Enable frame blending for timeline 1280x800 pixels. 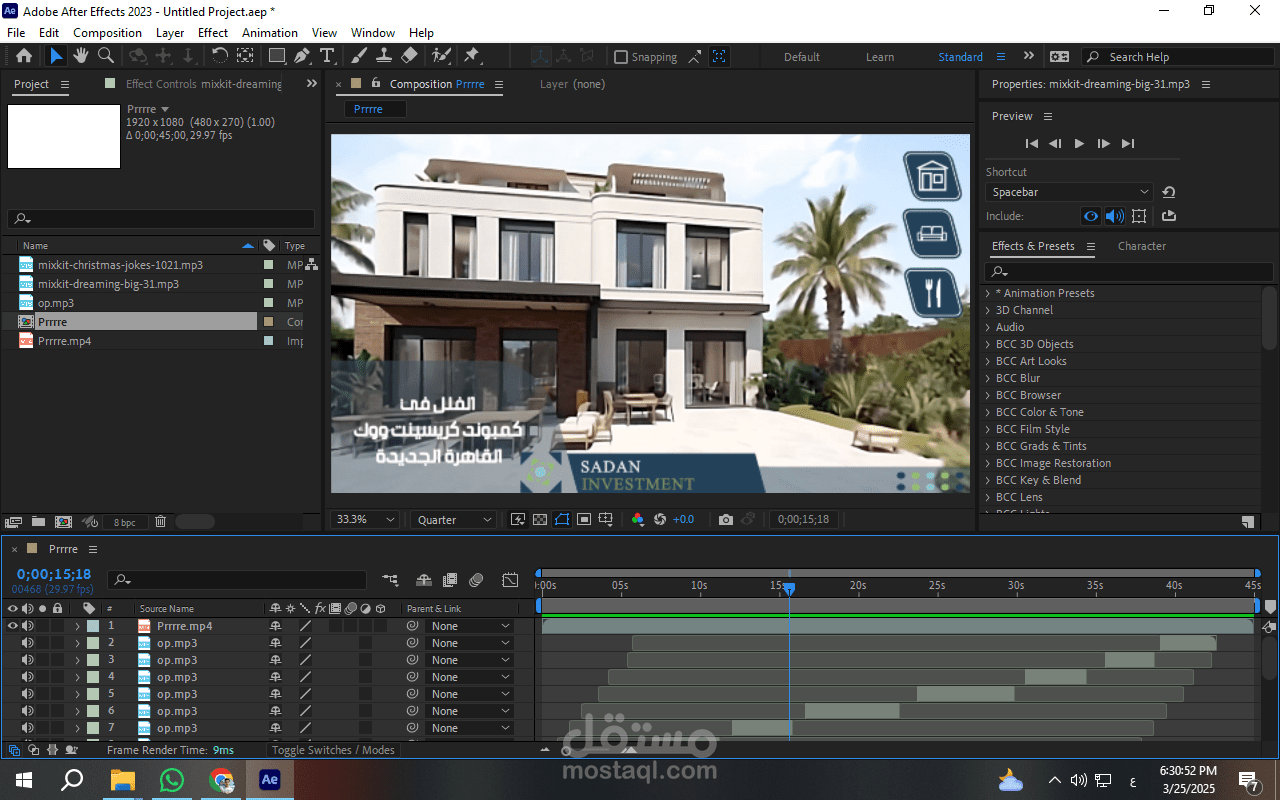[450, 580]
